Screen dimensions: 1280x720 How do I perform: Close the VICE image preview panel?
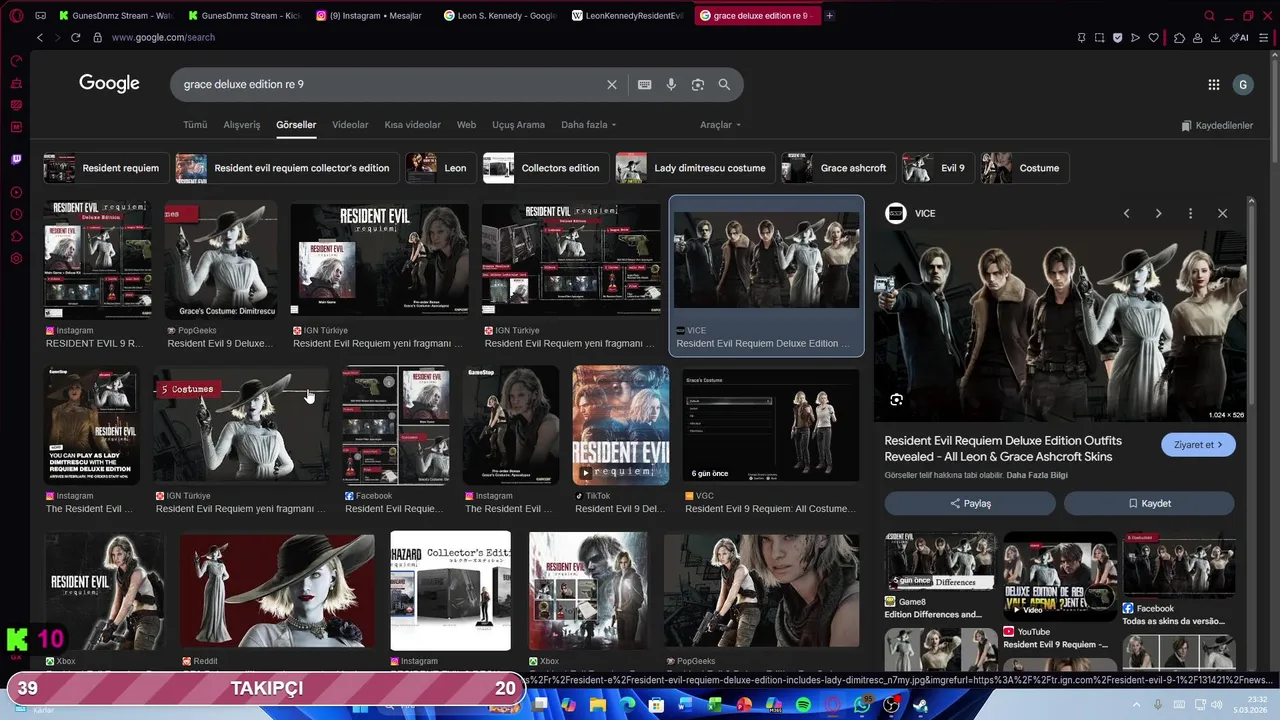[1222, 213]
